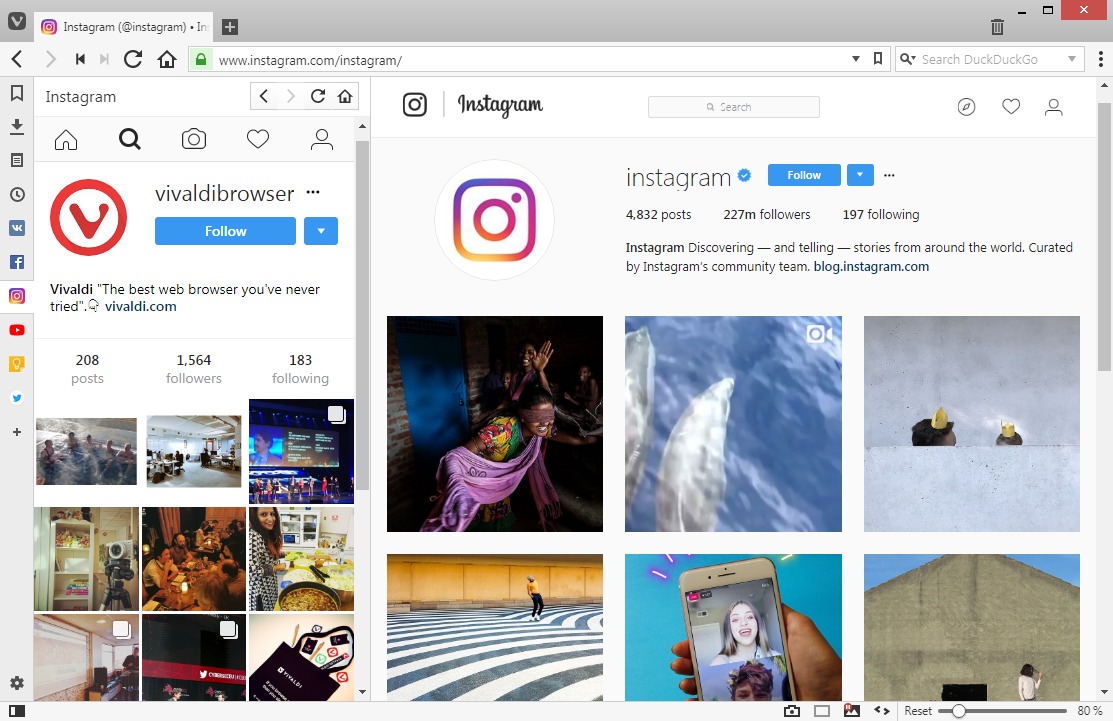Image resolution: width=1113 pixels, height=721 pixels.
Task: Open the Notes panel icon
Action: (x=16, y=160)
